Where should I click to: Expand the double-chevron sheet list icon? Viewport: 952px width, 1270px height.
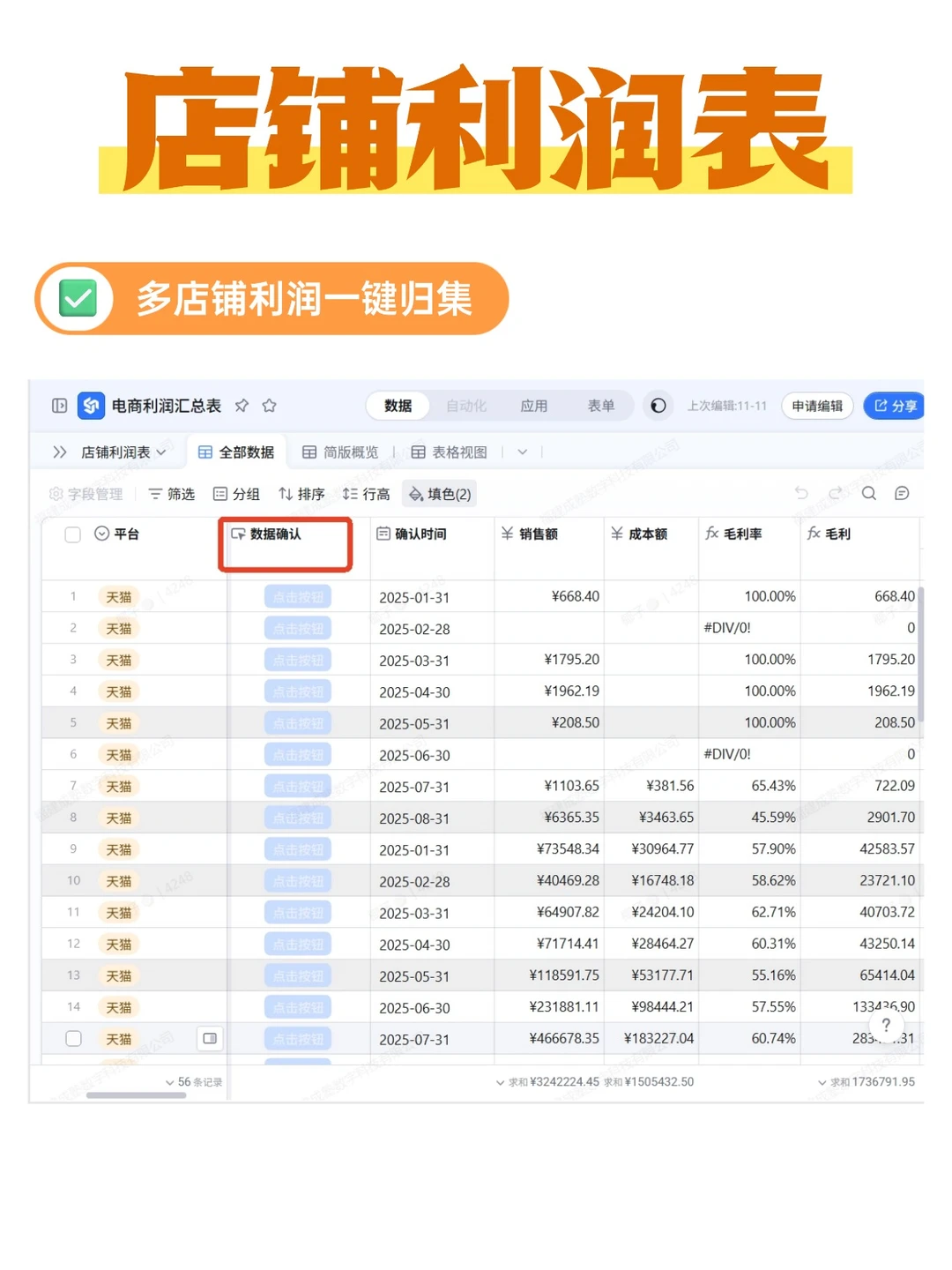pos(59,452)
